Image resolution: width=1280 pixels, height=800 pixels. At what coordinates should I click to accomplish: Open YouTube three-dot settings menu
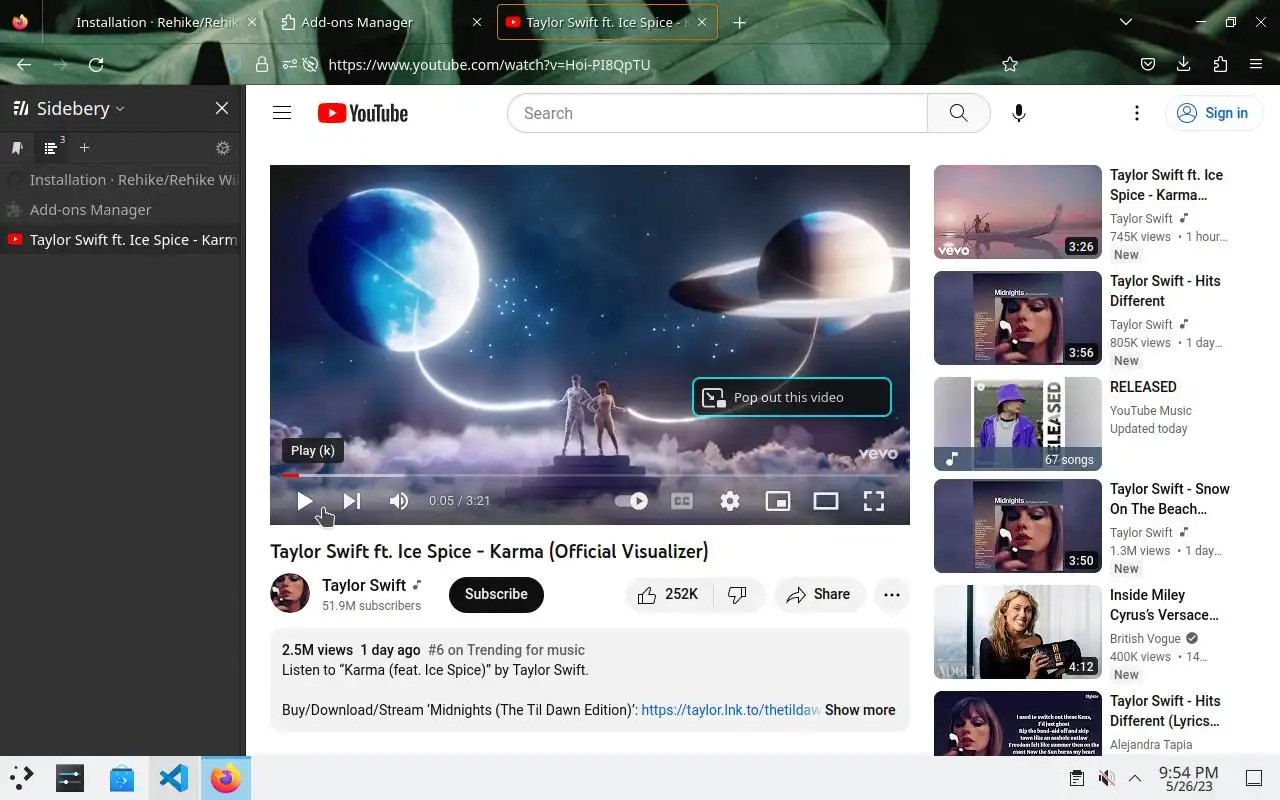coord(1136,113)
